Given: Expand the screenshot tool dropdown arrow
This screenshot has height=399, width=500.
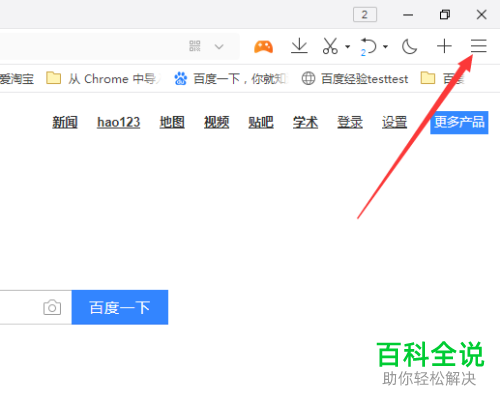Looking at the screenshot, I should coord(347,47).
